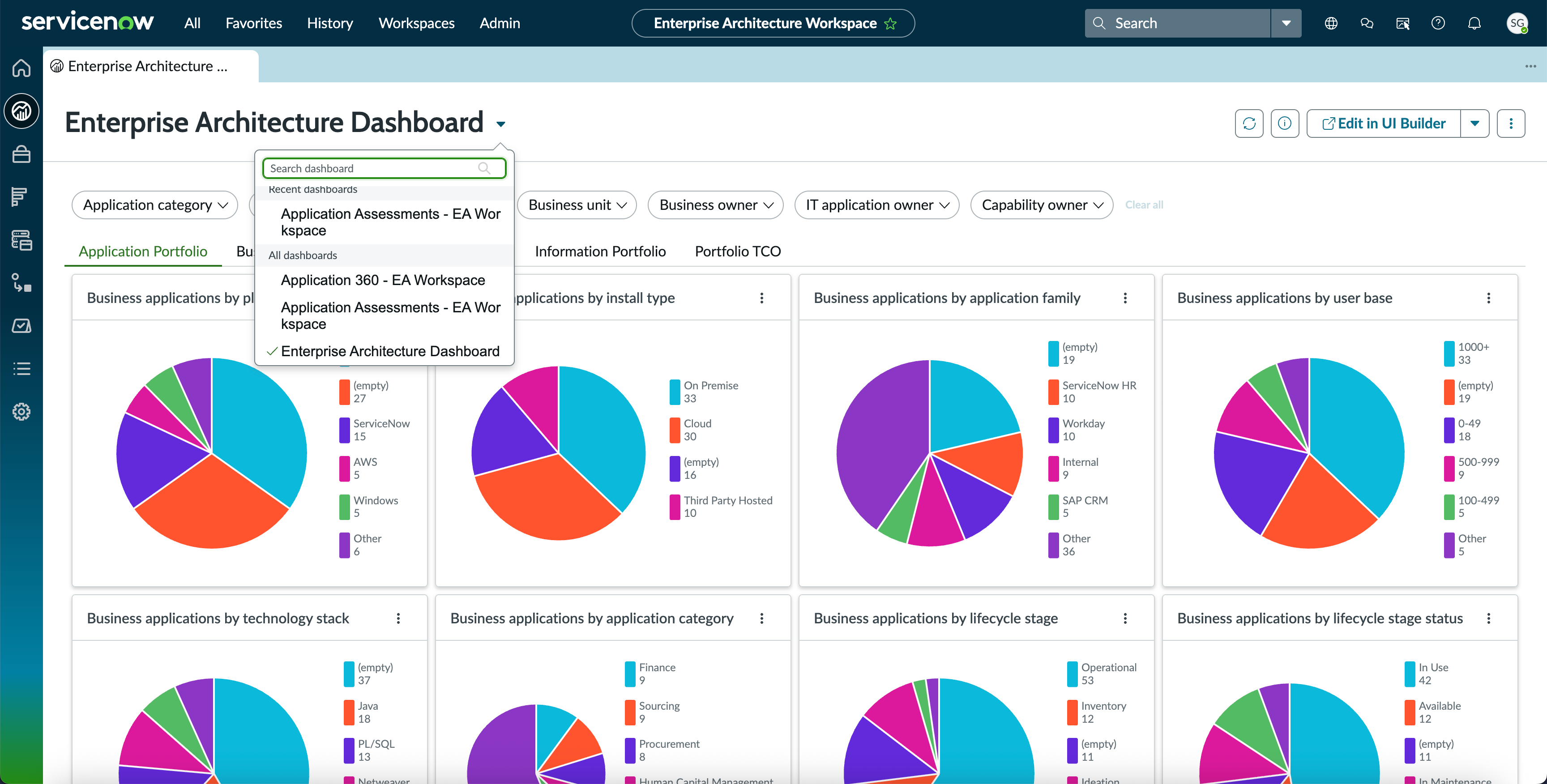Screen dimensions: 1547x784
Task: Open the Workspaces menu
Action: coord(416,23)
